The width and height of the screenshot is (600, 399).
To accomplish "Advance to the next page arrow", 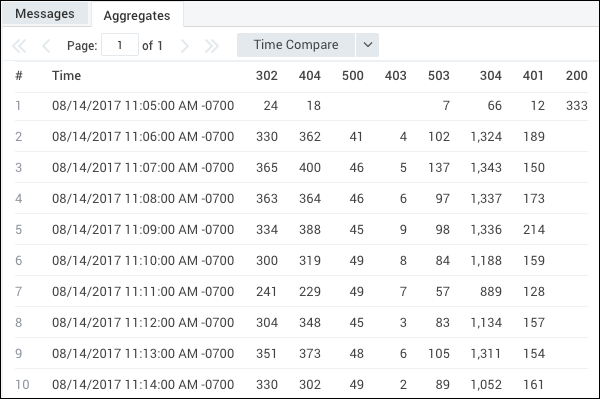I will 185,46.
